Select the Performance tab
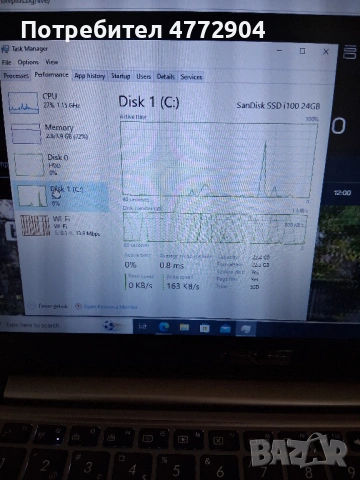 pyautogui.click(x=51, y=75)
